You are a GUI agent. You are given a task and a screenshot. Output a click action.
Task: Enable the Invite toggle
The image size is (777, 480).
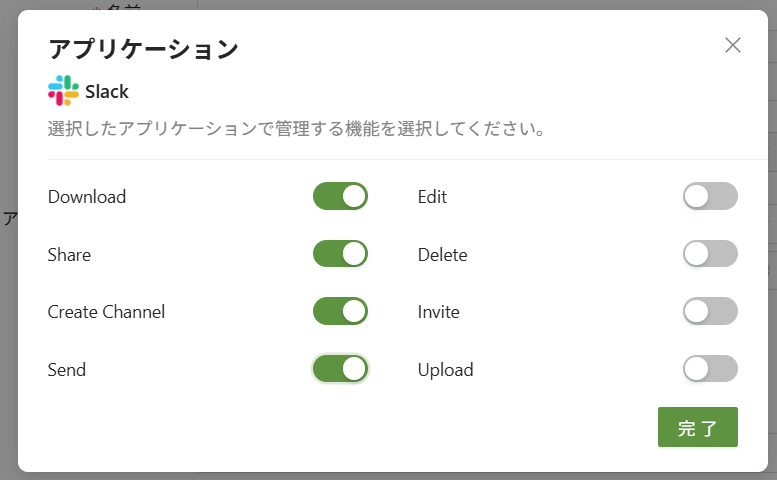point(710,311)
